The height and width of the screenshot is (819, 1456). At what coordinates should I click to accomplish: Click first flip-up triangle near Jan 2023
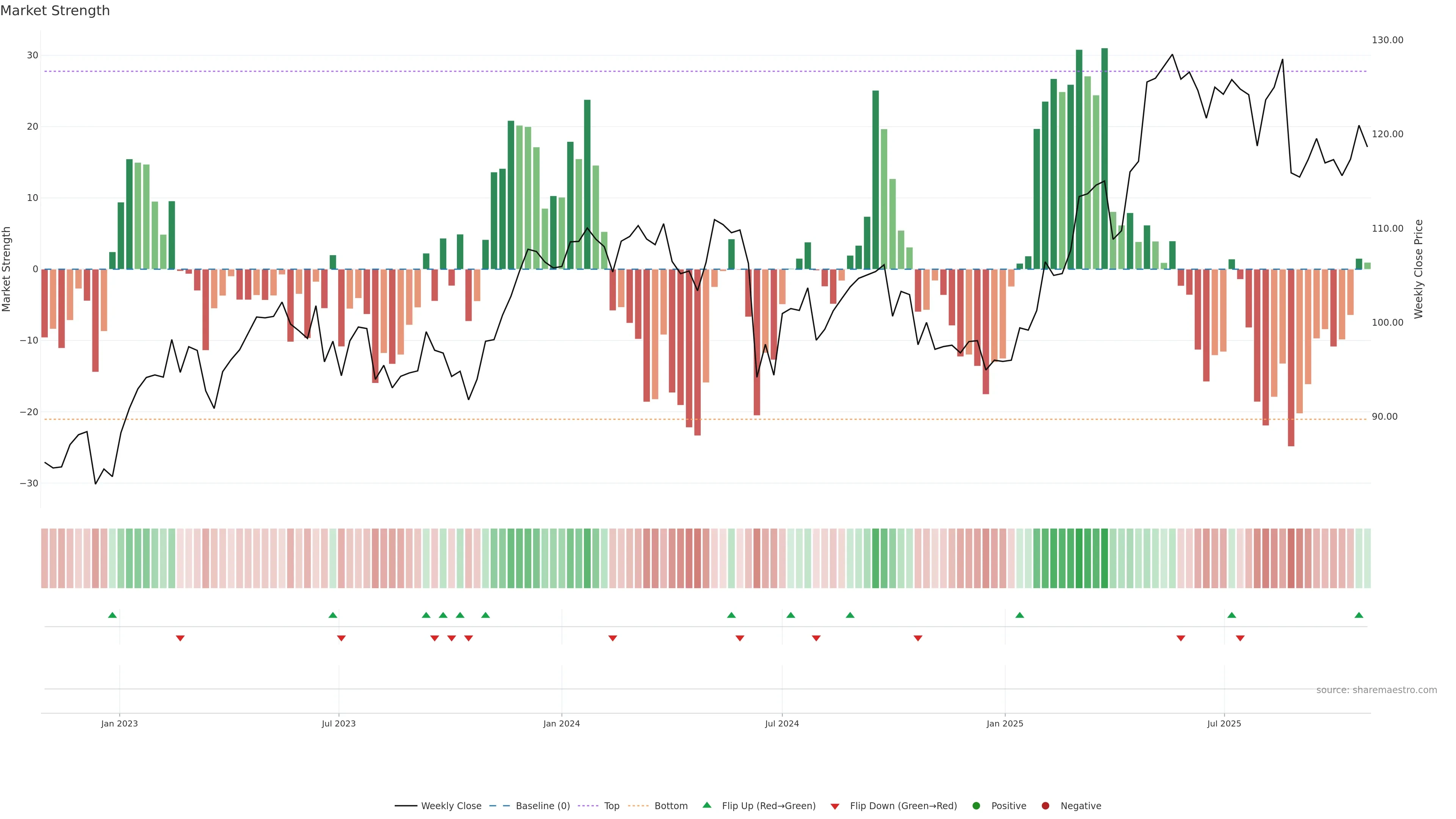(x=113, y=615)
